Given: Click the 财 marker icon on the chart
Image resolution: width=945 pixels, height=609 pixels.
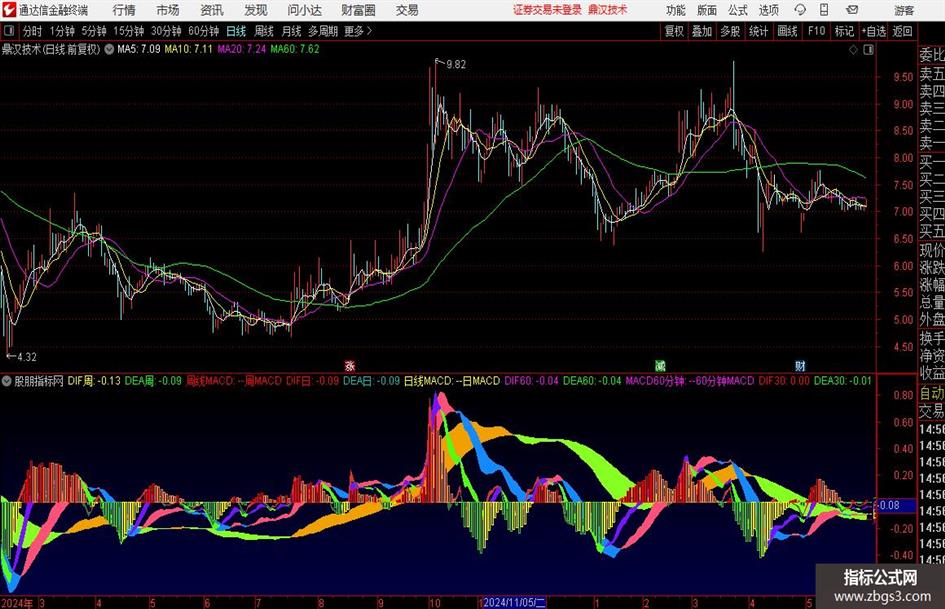Looking at the screenshot, I should 800,365.
